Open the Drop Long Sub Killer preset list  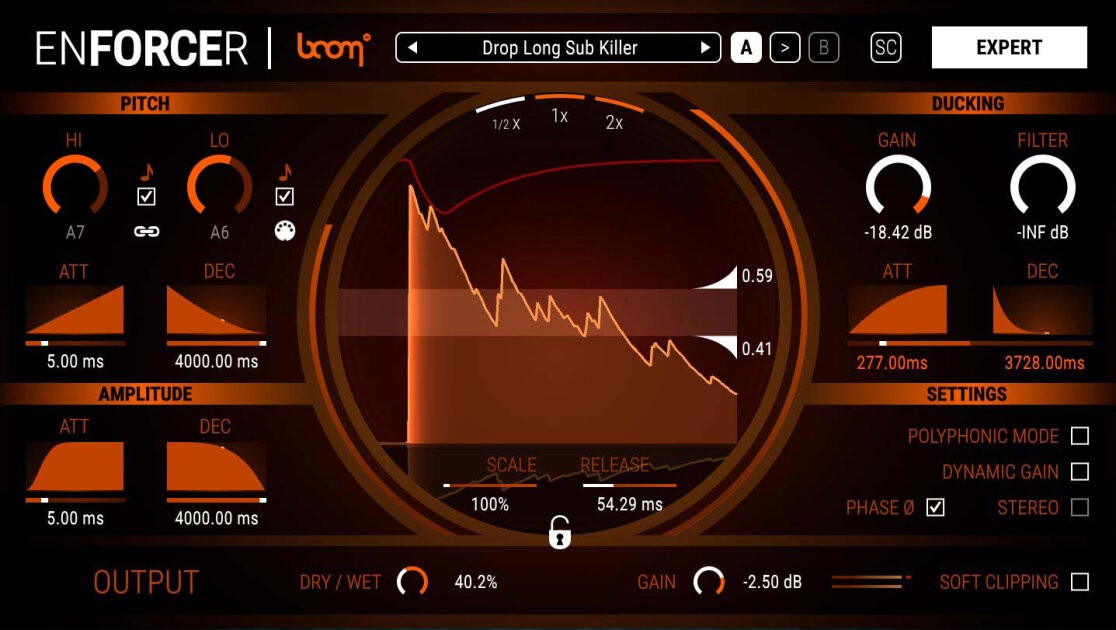(559, 48)
